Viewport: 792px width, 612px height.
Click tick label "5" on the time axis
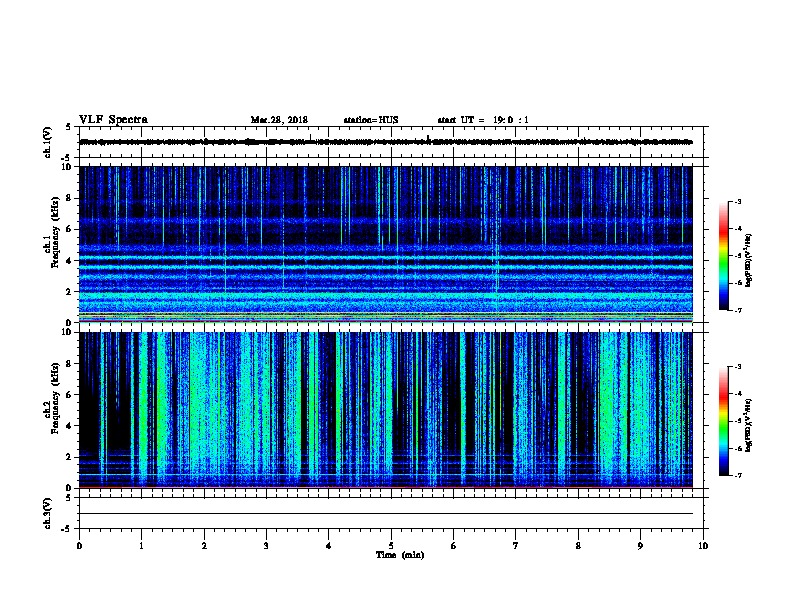(x=391, y=546)
